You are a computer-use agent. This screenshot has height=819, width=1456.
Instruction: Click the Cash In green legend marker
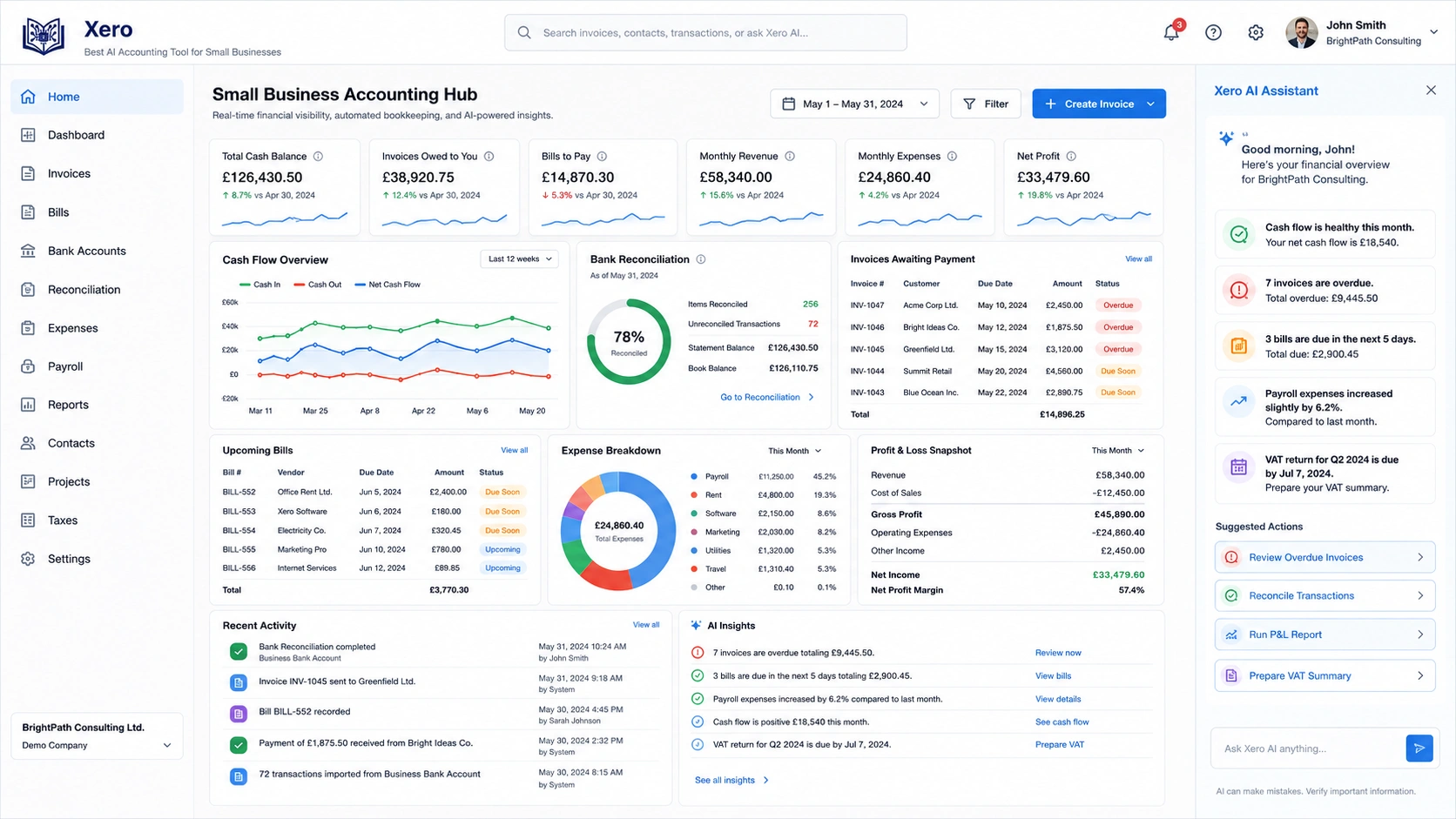(x=245, y=285)
